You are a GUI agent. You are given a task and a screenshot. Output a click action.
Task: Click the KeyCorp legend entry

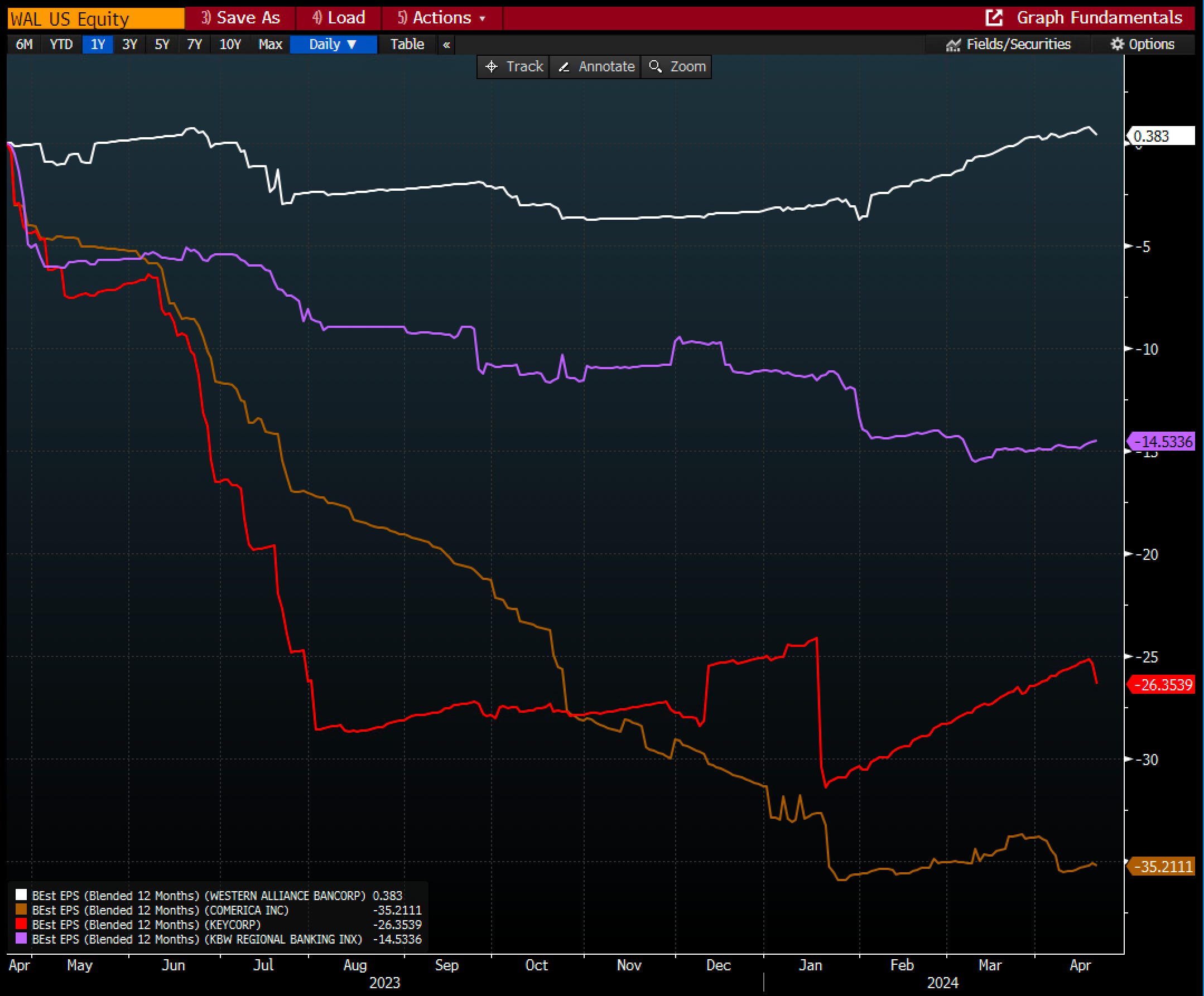[219, 925]
